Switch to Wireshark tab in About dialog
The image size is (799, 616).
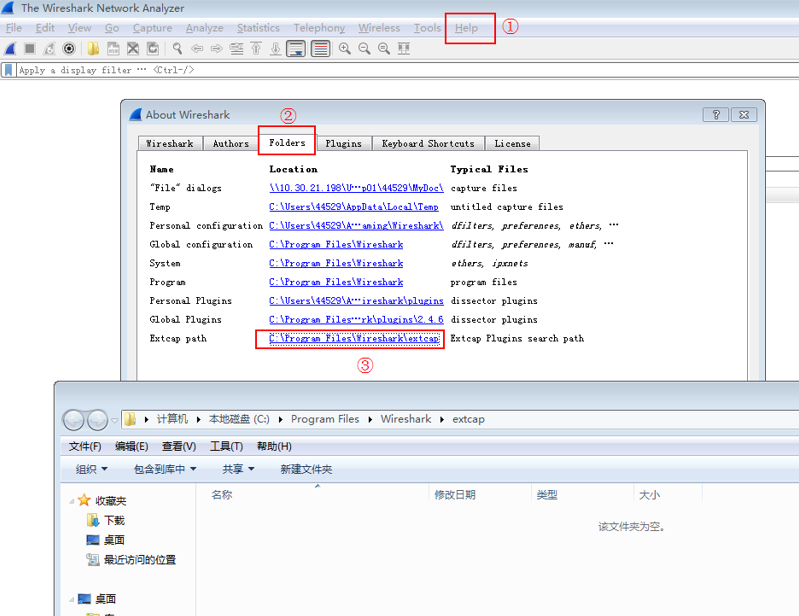[x=170, y=144]
